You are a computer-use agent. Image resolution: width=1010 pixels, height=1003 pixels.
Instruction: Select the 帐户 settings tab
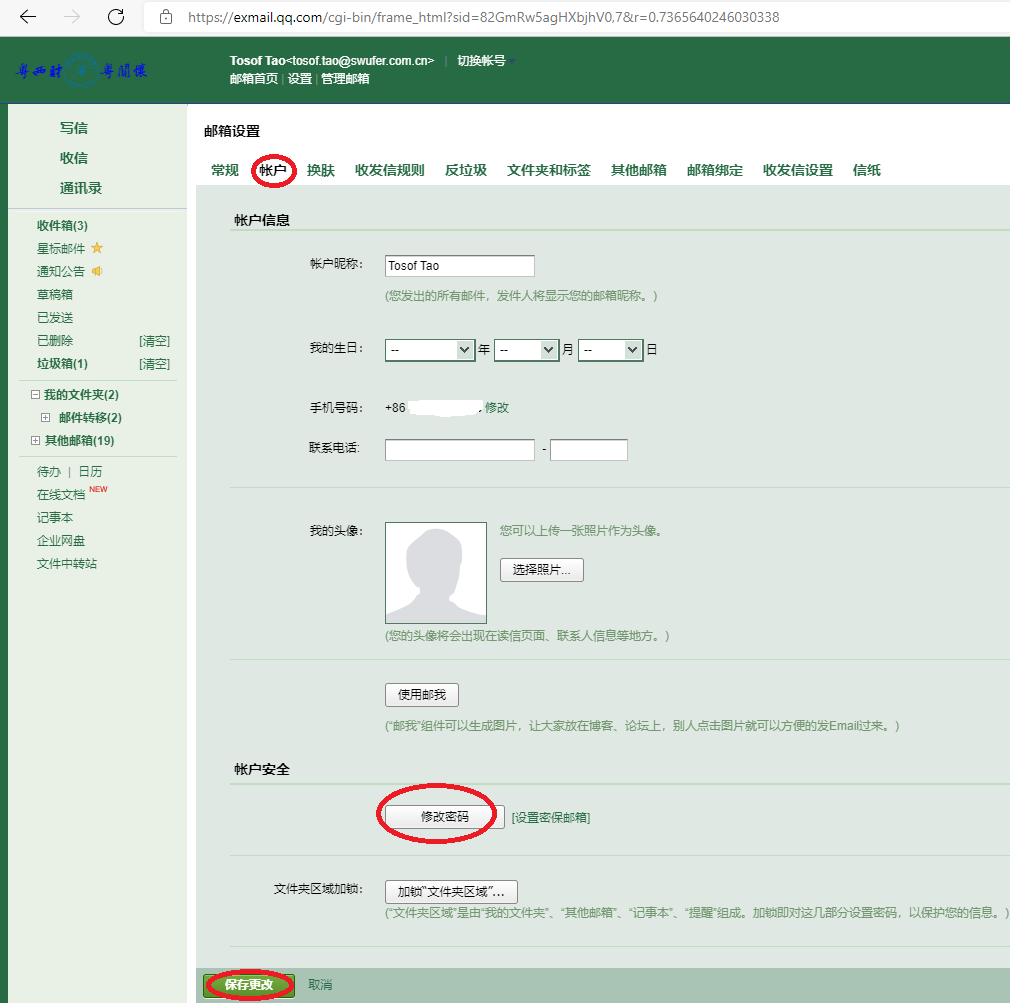coord(273,170)
